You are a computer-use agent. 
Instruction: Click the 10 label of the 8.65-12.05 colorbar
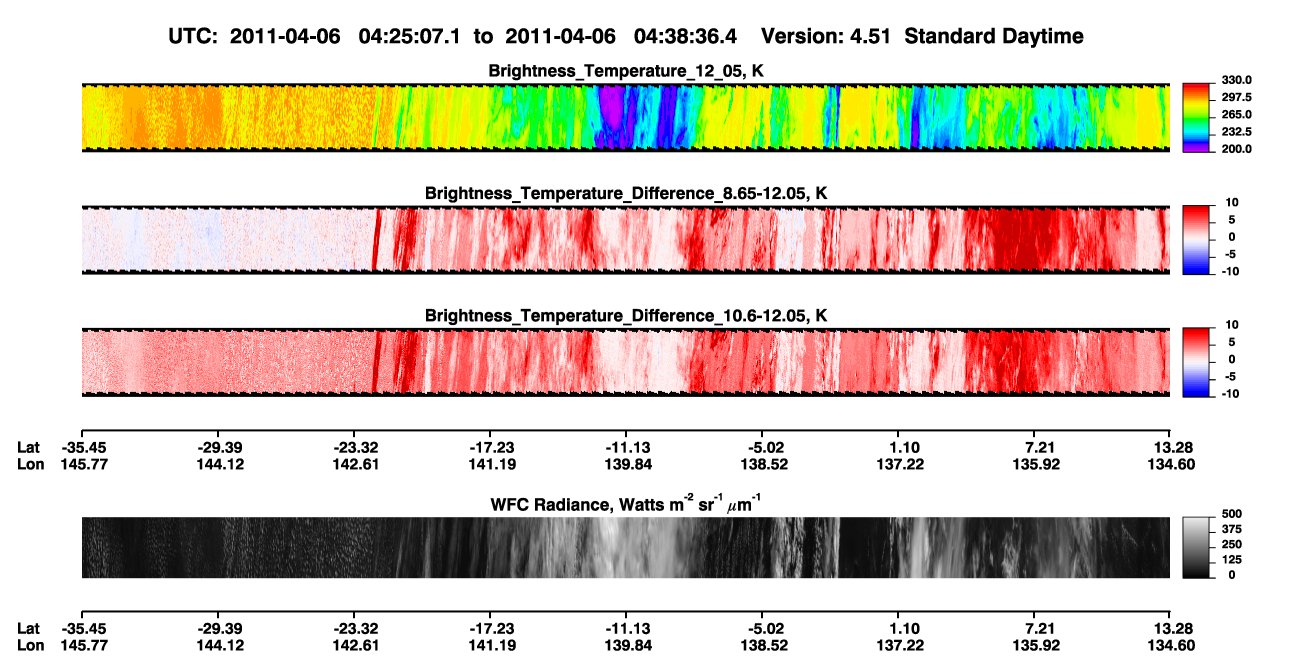pos(1233,203)
